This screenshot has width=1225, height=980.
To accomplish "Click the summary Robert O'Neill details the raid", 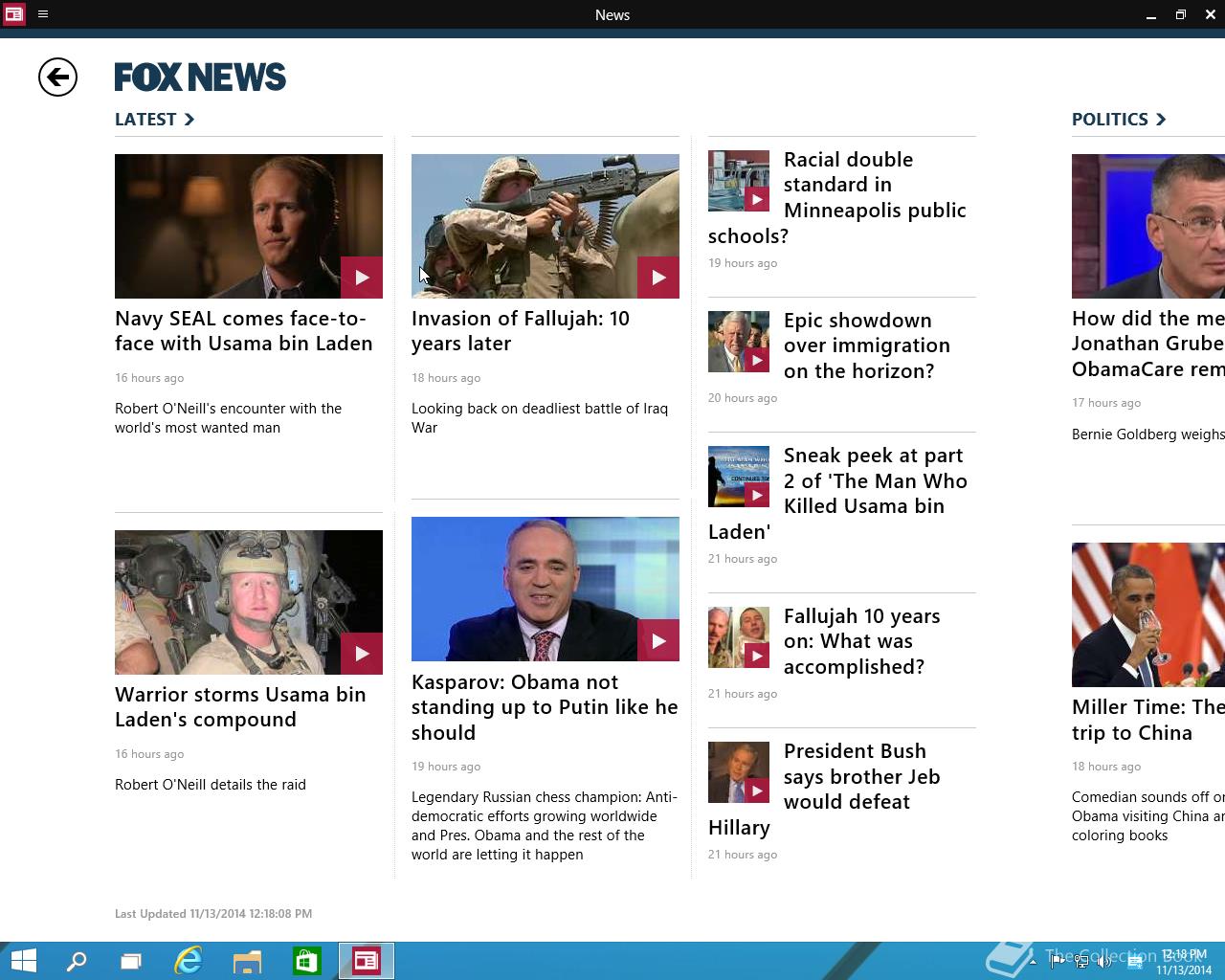I will (211, 785).
